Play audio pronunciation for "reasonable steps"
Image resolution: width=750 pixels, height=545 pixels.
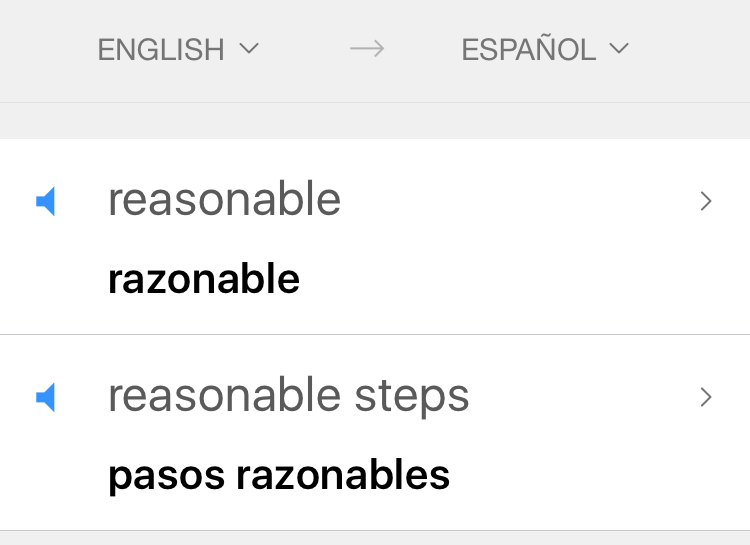(x=46, y=398)
